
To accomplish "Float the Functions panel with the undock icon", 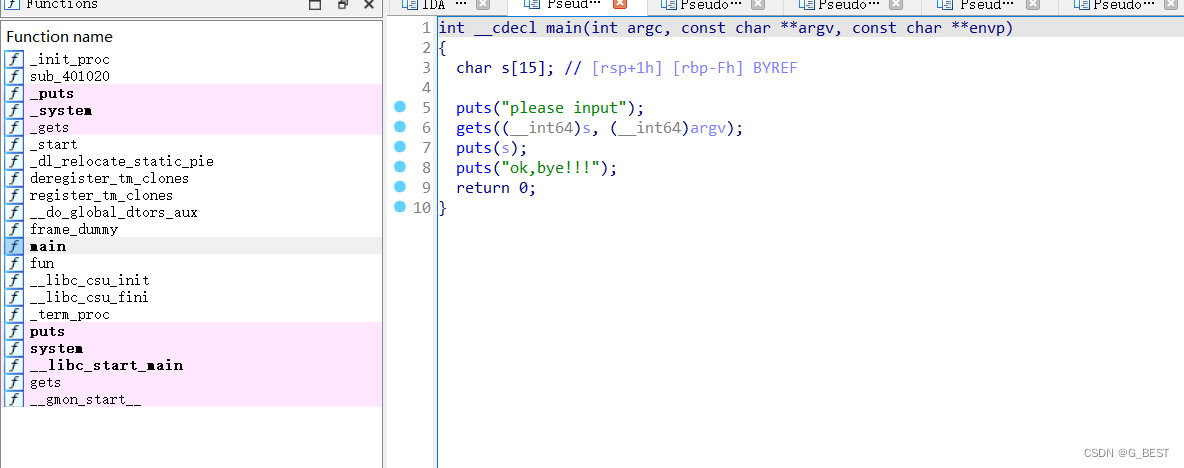I will tap(343, 5).
